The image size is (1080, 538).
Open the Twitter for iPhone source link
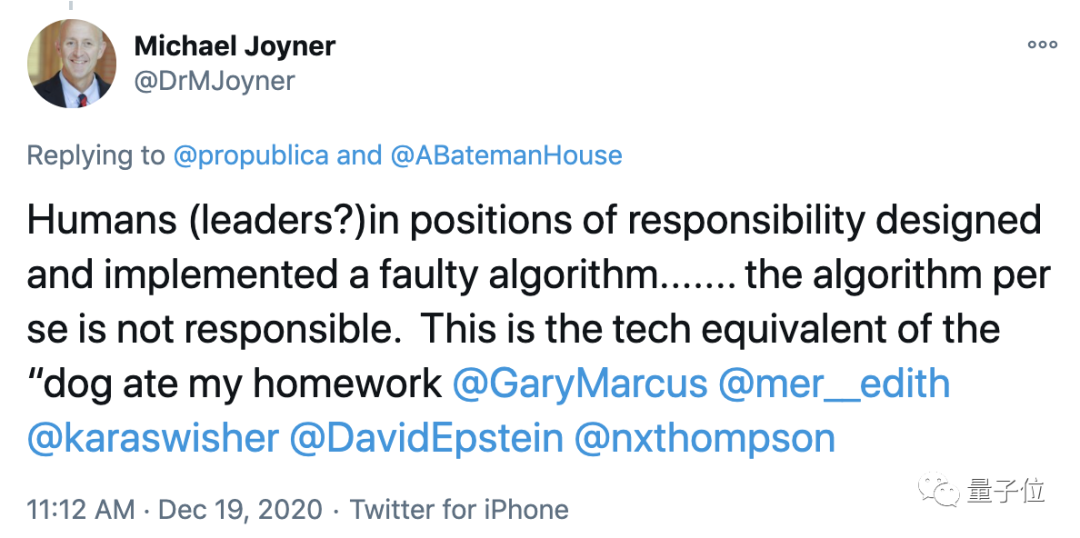click(459, 509)
